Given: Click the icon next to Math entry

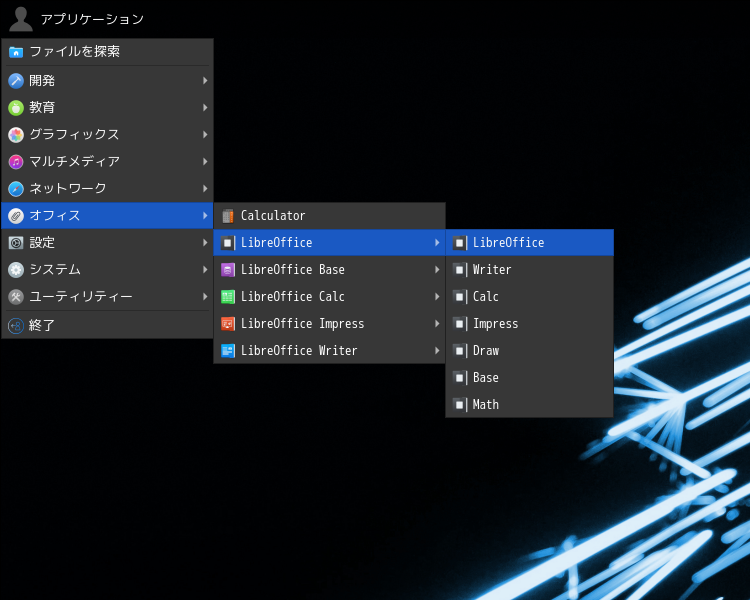Looking at the screenshot, I should pyautogui.click(x=460, y=405).
